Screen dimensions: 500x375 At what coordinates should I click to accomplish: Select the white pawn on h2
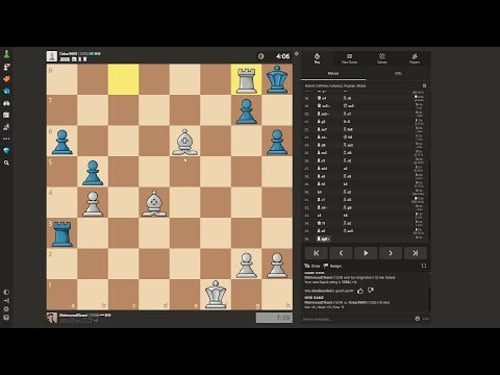coord(277,264)
